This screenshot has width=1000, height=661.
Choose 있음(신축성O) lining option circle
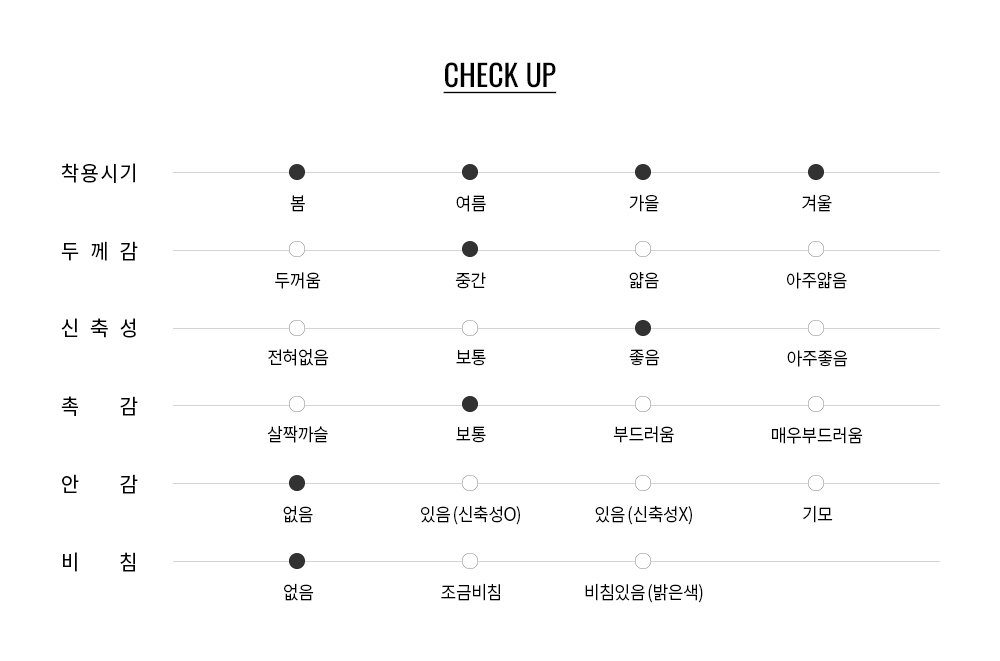tap(470, 483)
